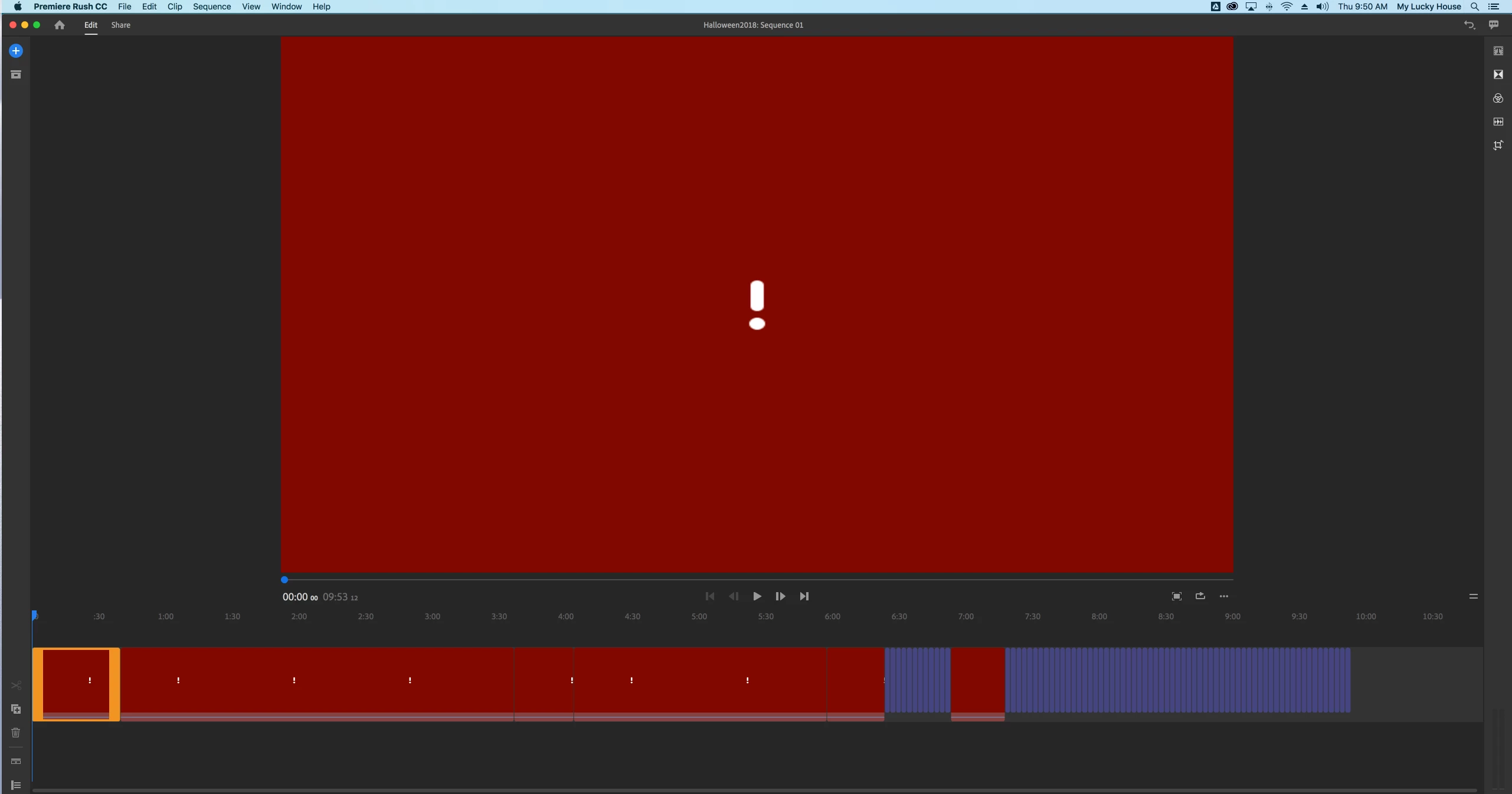Open the Titles panel icon at top right

coord(1498,51)
